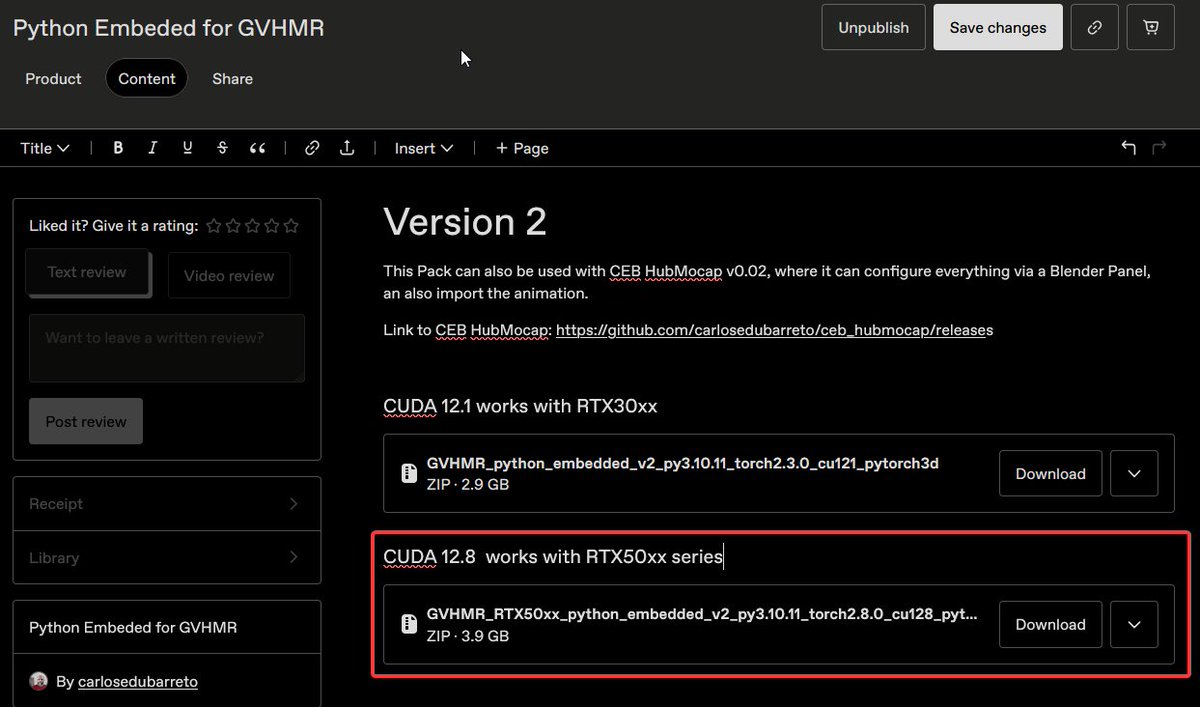Select the Text review tab
The width and height of the screenshot is (1200, 707).
pos(87,272)
